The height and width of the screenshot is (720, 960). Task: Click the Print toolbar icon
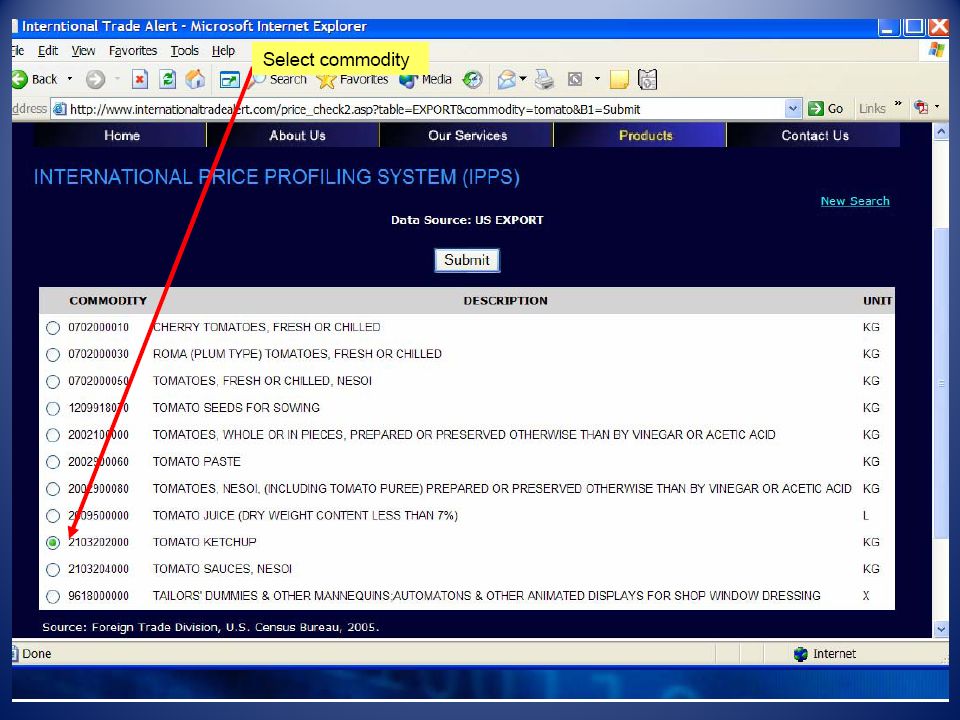tap(544, 80)
